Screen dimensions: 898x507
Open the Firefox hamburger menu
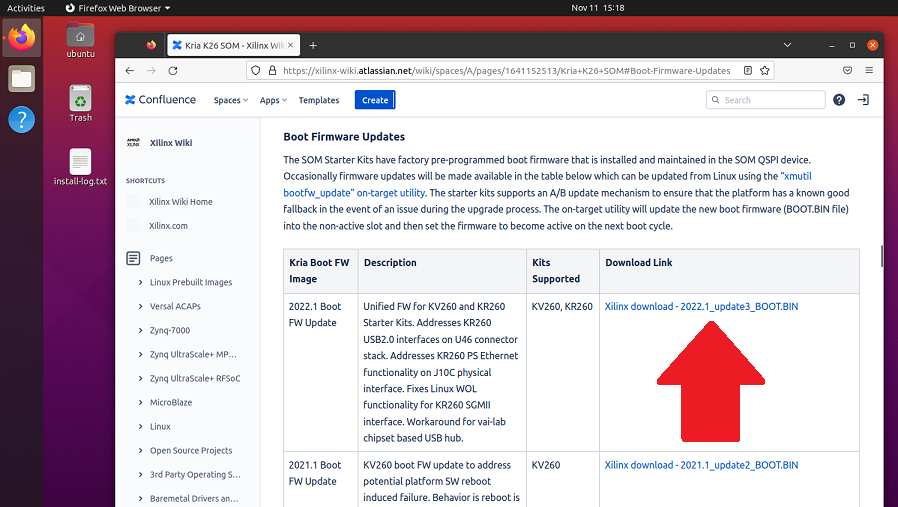click(869, 70)
